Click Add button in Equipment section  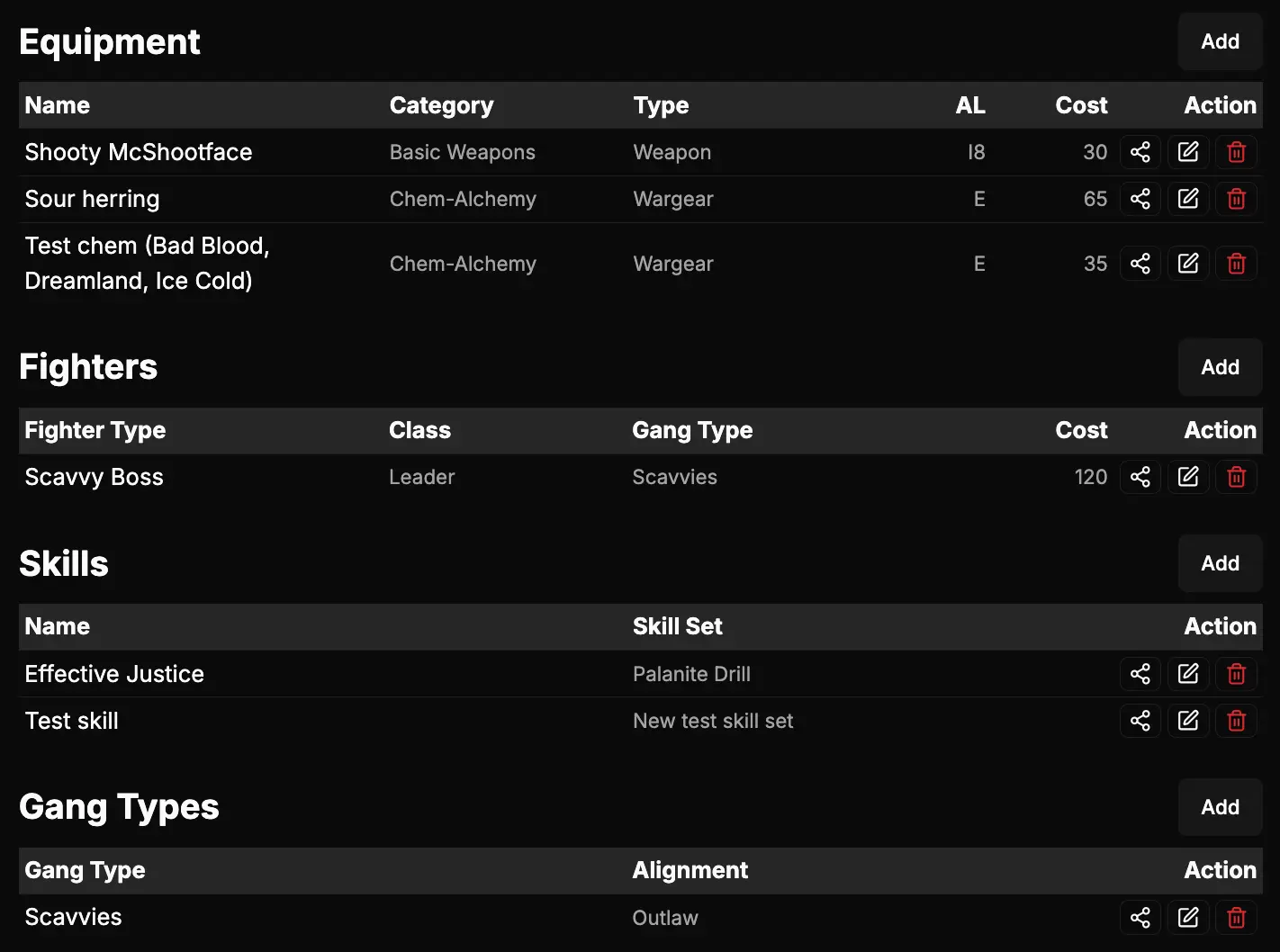1220,41
